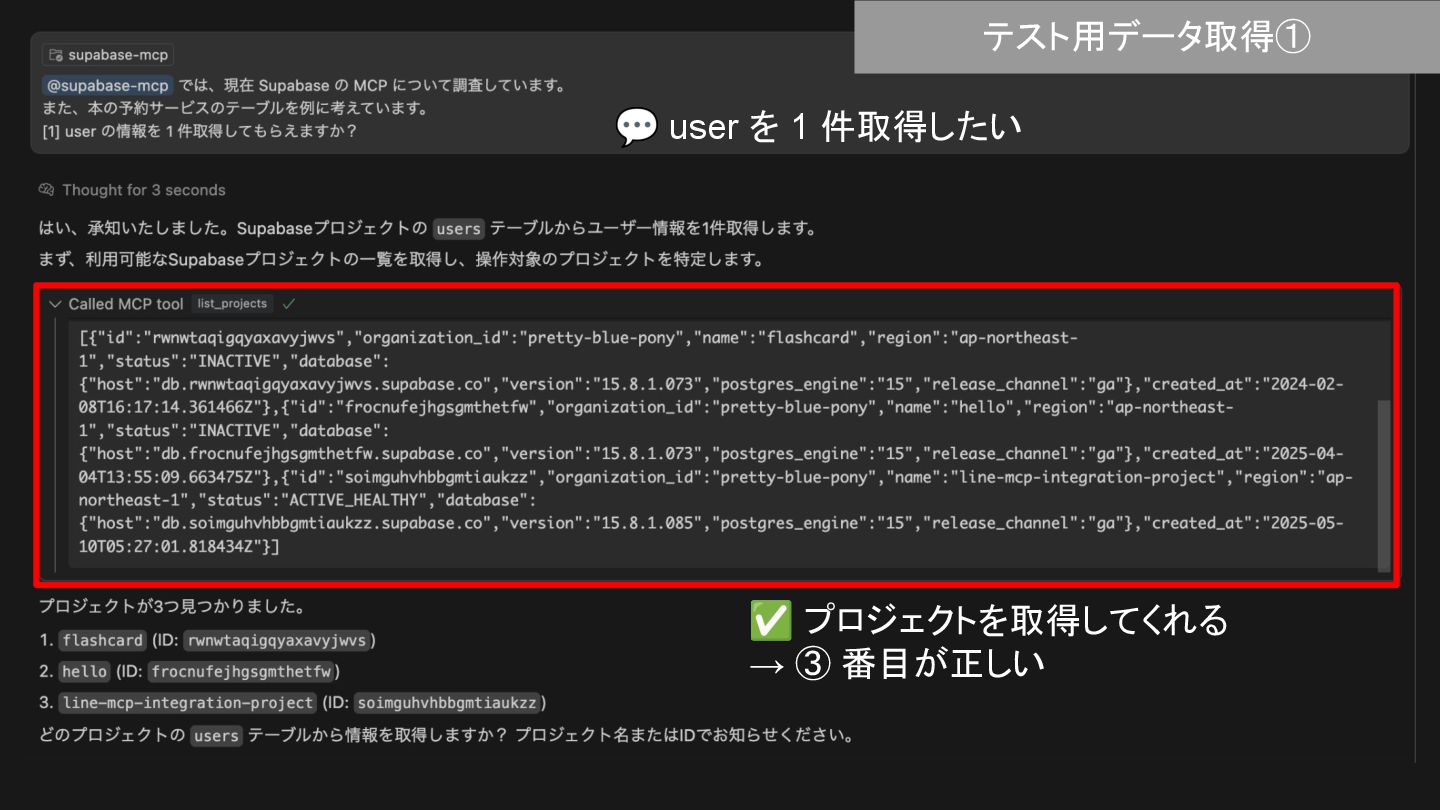The height and width of the screenshot is (810, 1440).
Task: Click the @supabase-mcp mention in the prompt
Action: point(107,86)
